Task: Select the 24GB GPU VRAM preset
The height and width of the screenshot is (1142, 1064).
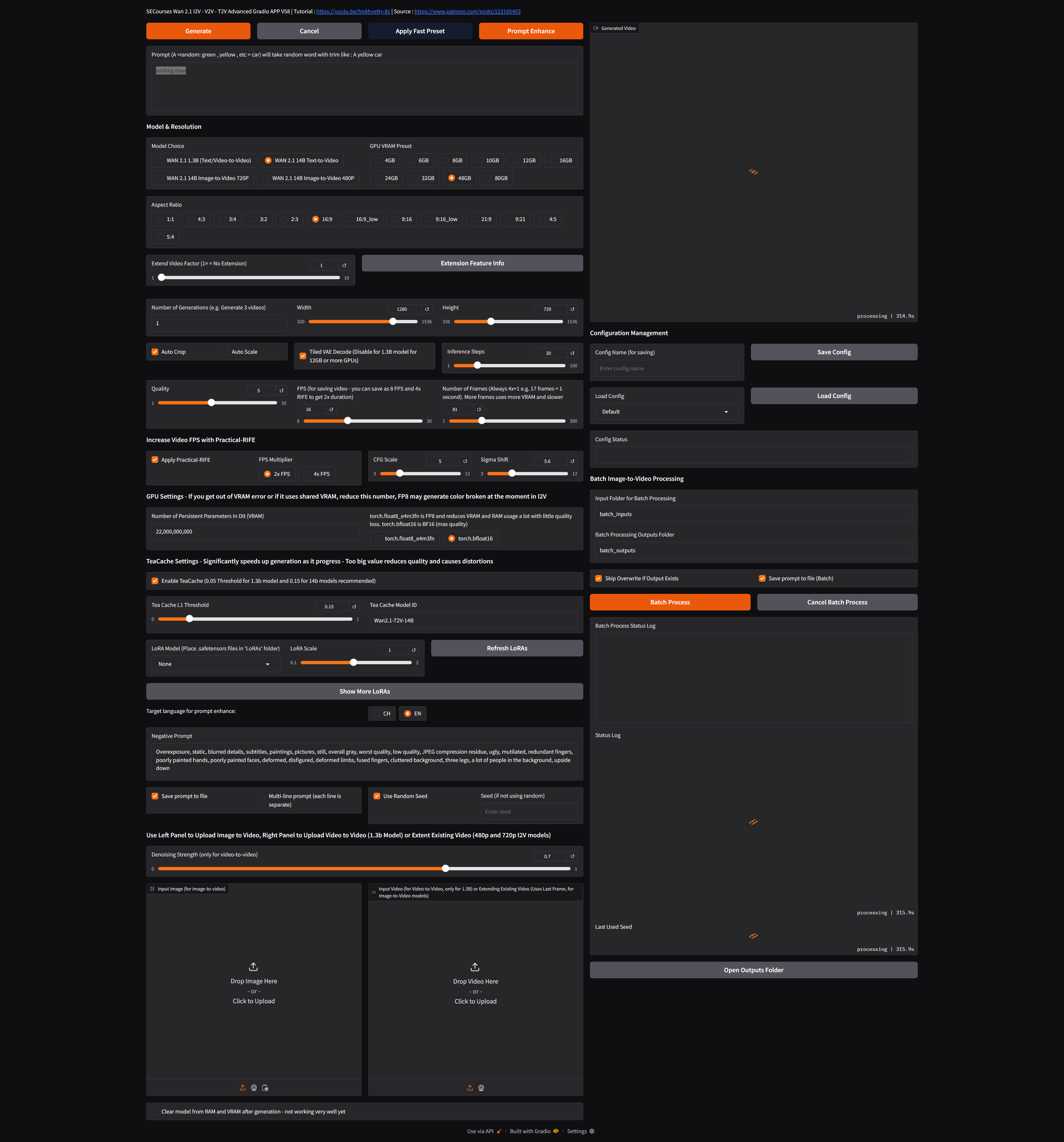Action: [378, 178]
